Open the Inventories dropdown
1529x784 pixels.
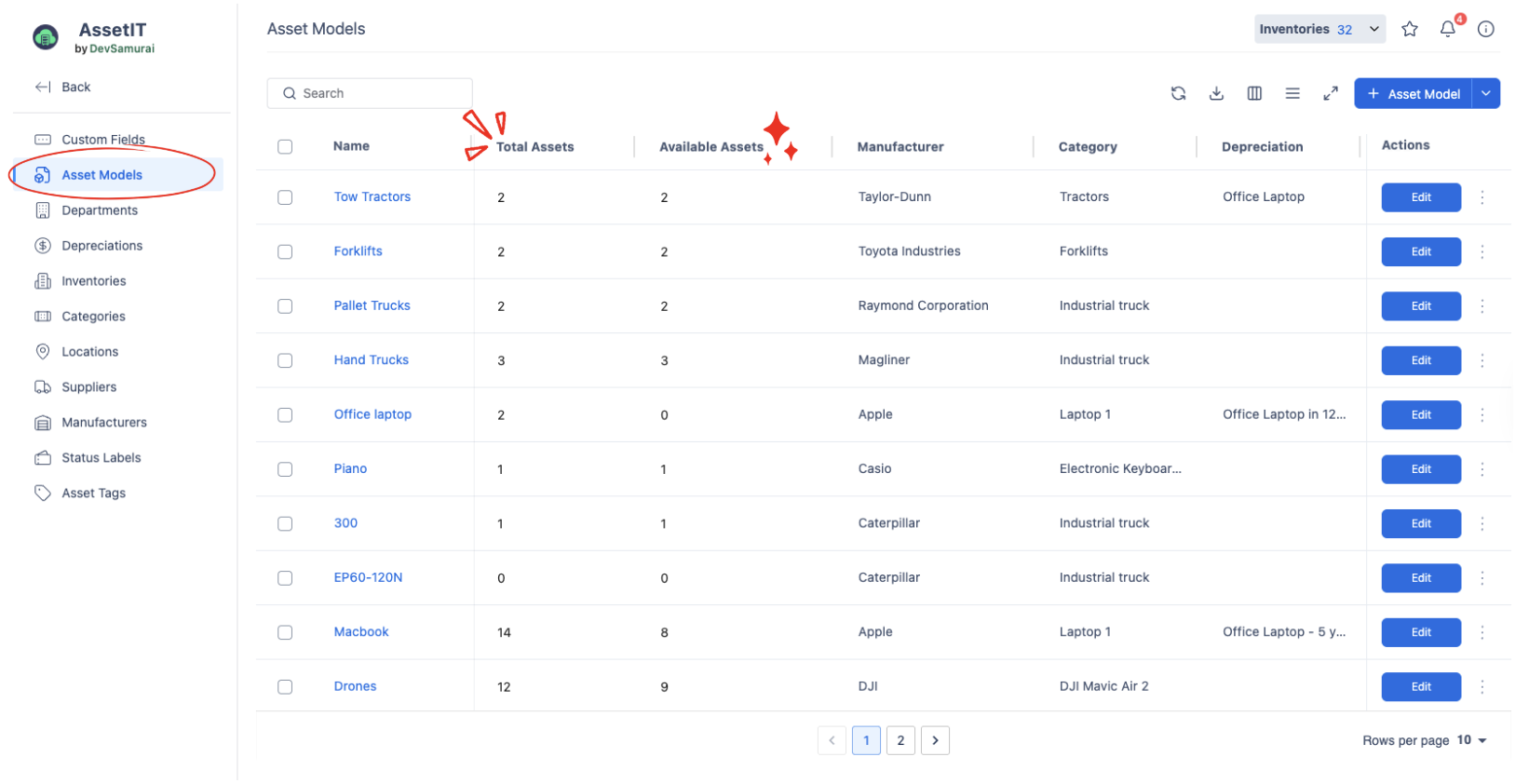1319,29
